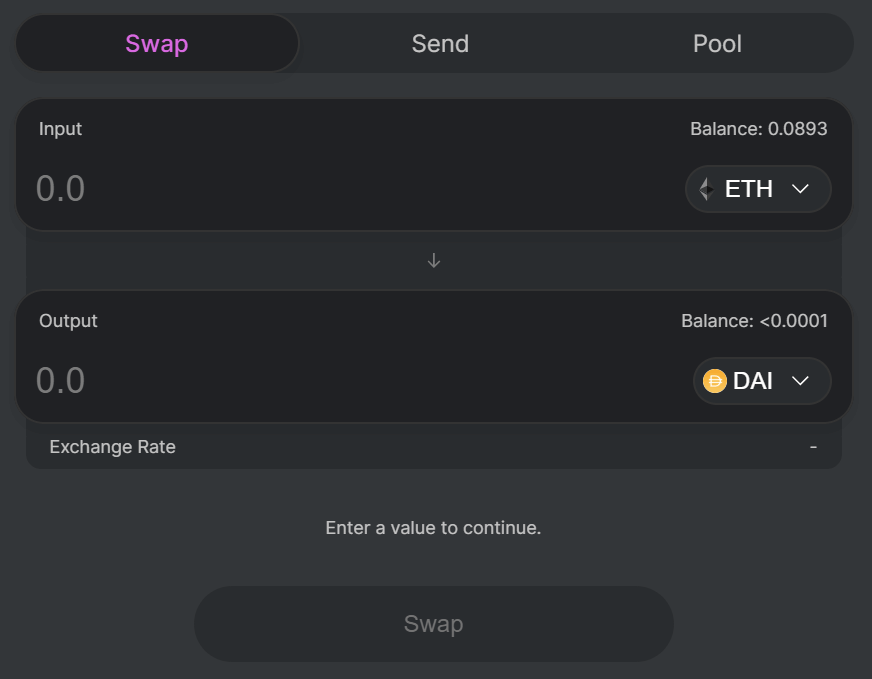
Task: Click the Input balance 0.0893 text
Action: click(x=758, y=129)
